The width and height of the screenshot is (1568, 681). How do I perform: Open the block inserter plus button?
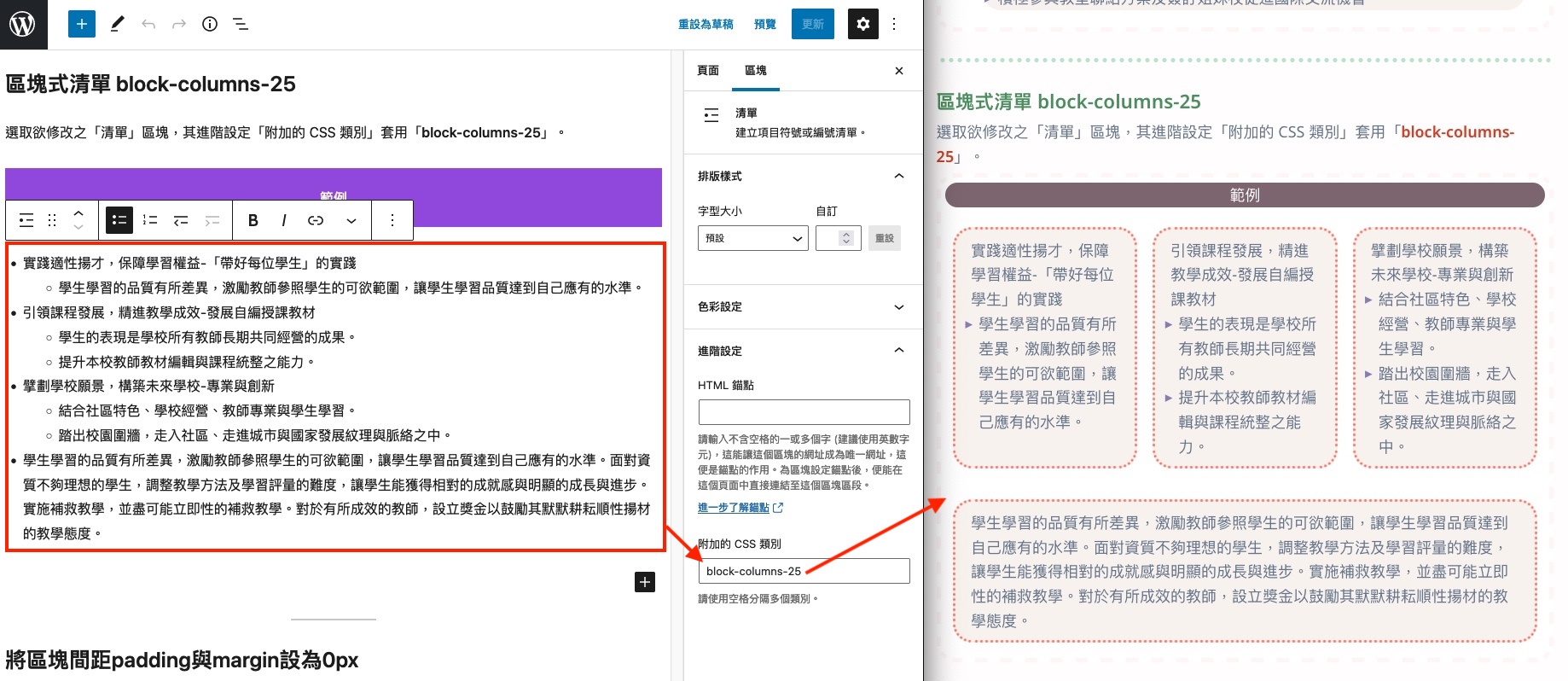tap(82, 24)
